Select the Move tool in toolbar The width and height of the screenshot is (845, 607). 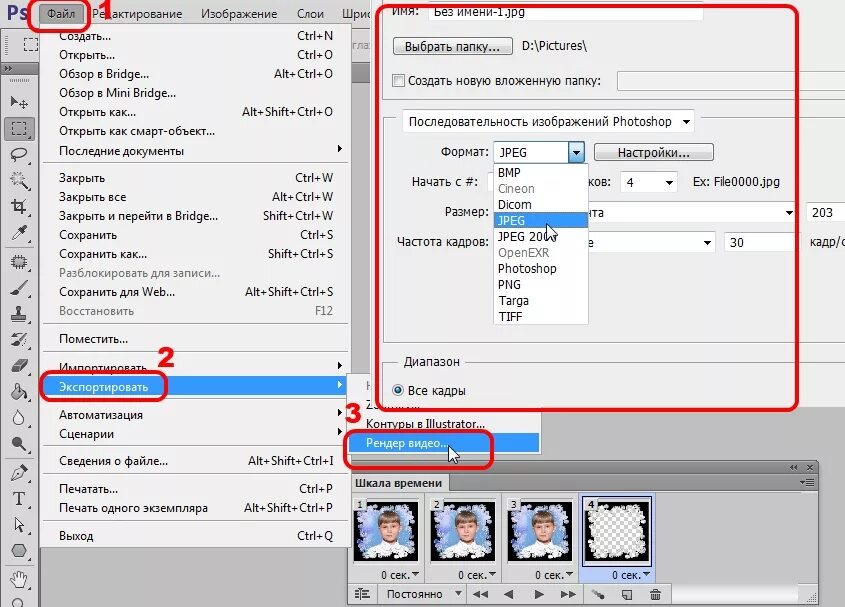pos(19,101)
